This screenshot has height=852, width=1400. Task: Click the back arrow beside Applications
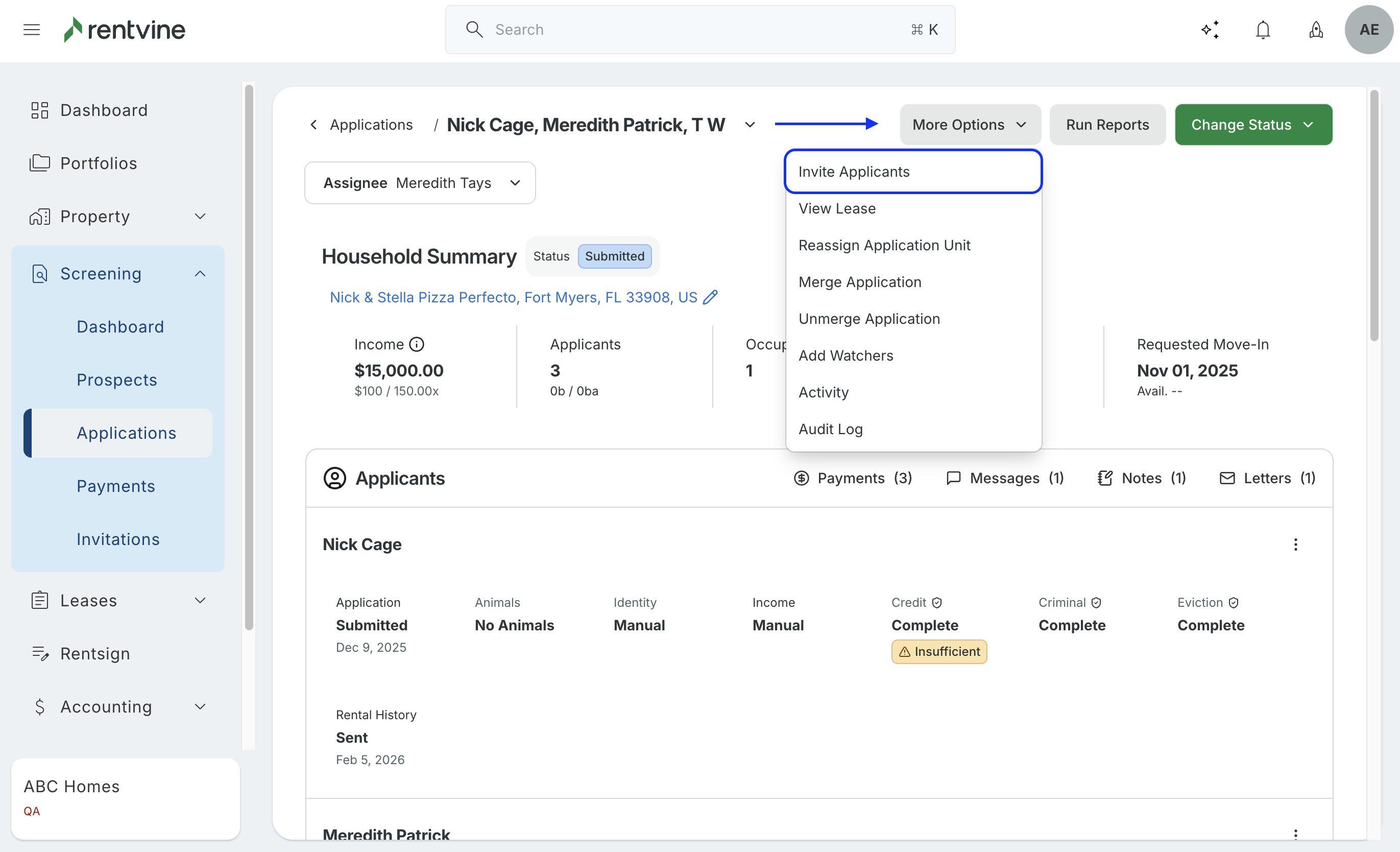(x=313, y=125)
